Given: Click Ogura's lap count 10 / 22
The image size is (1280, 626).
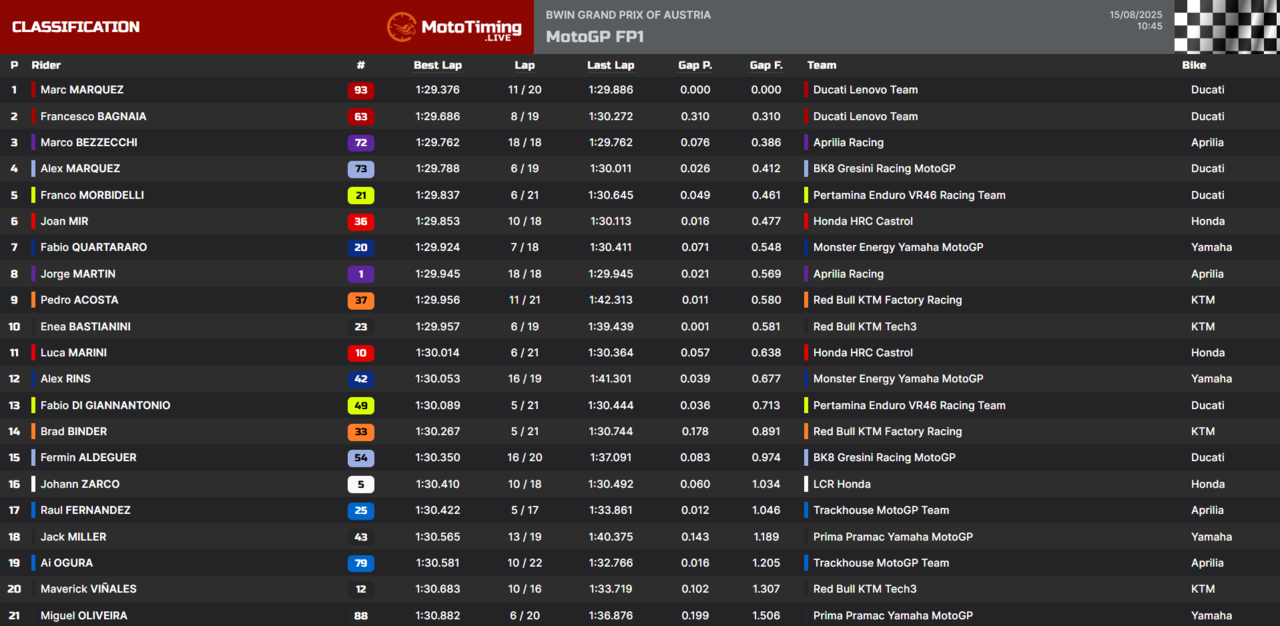Looking at the screenshot, I should 525,563.
